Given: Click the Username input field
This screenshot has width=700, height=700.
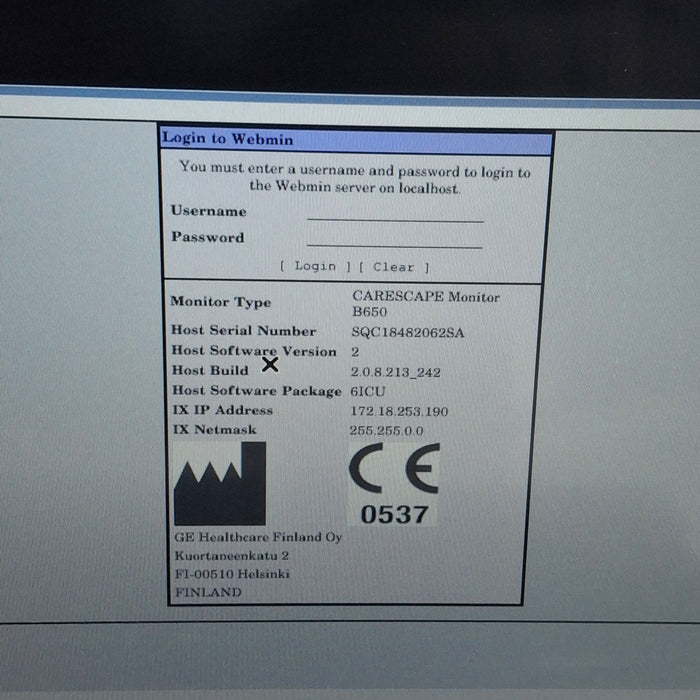Looking at the screenshot, I should pyautogui.click(x=395, y=212).
